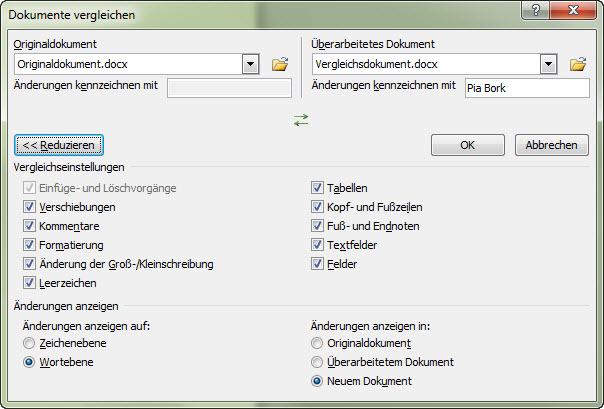Browse for revised document folder icon
604x409 pixels.
[577, 65]
